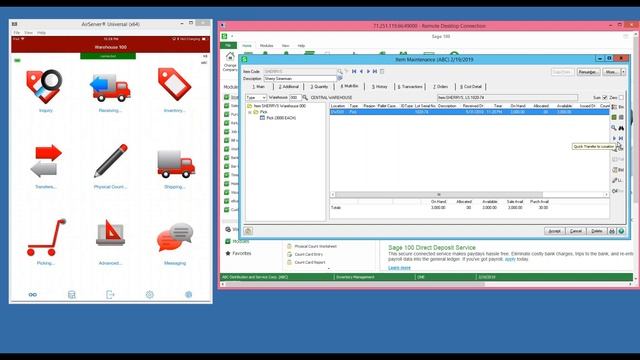Toggle the Zero checkbox
The height and width of the screenshot is (360, 640).
[621, 98]
